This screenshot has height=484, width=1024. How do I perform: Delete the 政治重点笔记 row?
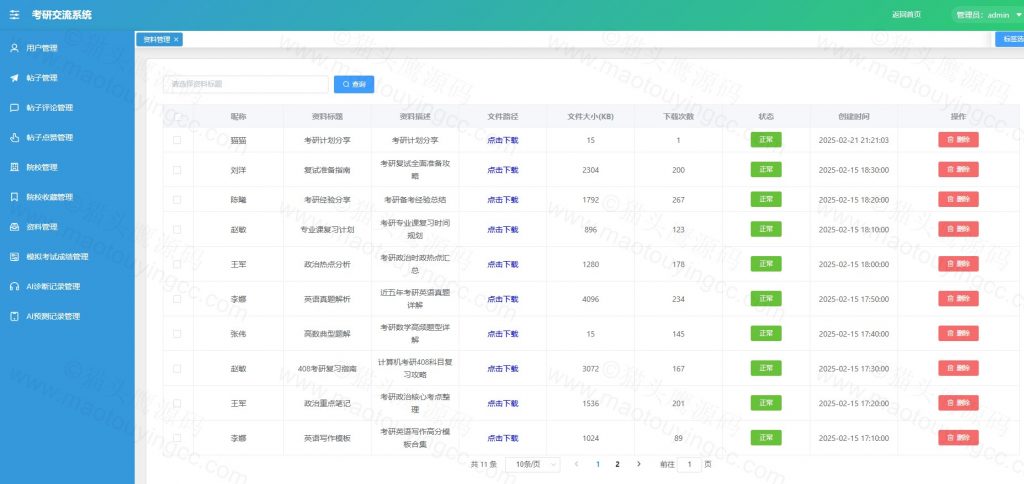tap(958, 403)
